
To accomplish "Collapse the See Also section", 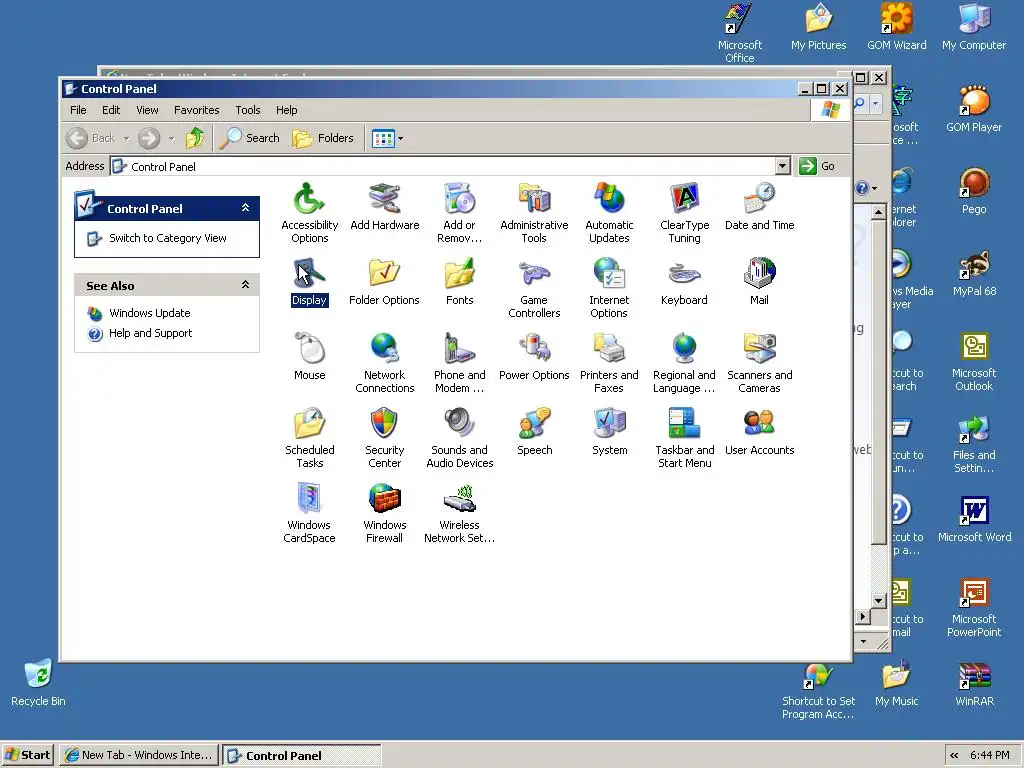I will [246, 285].
